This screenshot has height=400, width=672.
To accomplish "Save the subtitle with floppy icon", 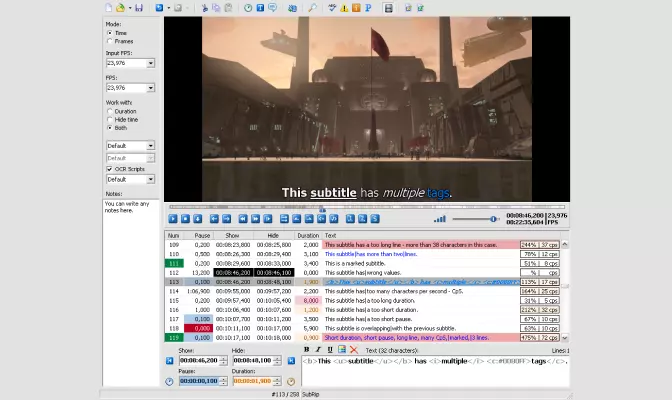I will (139, 8).
